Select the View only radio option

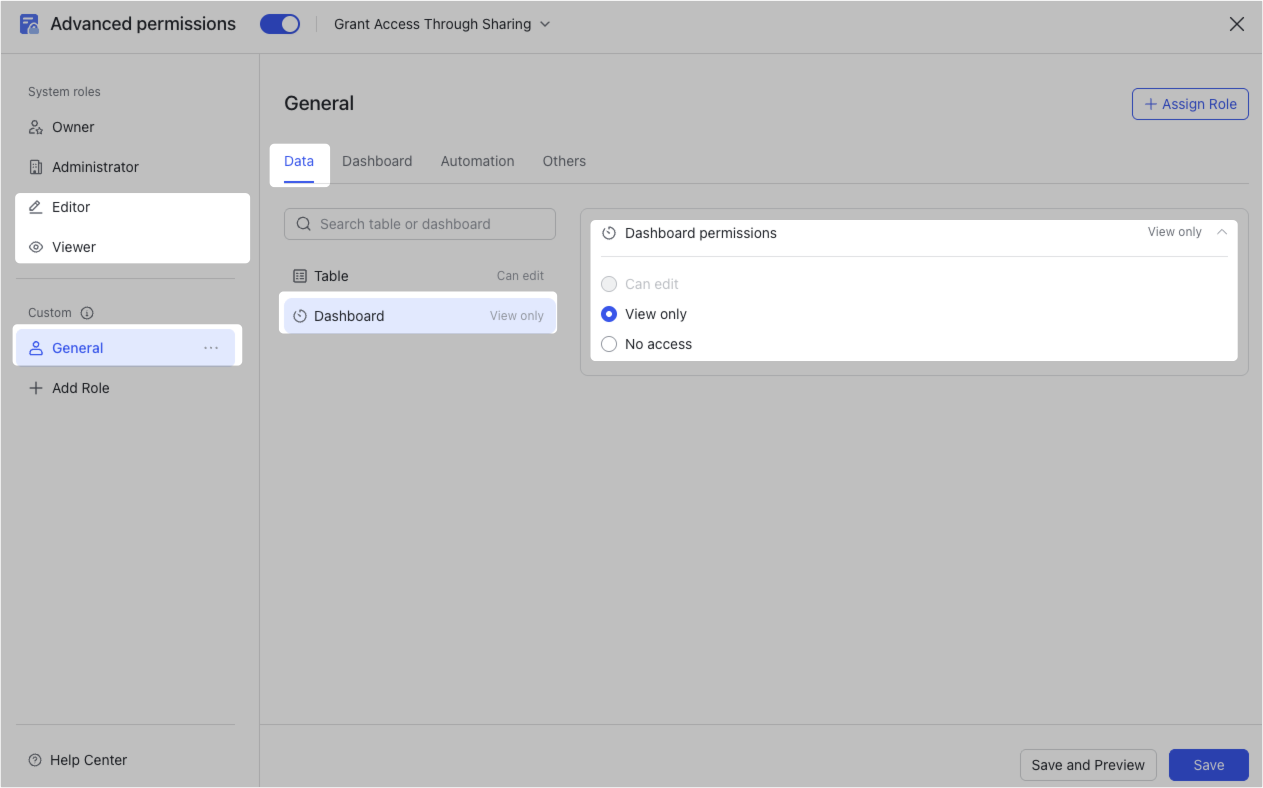tap(609, 314)
